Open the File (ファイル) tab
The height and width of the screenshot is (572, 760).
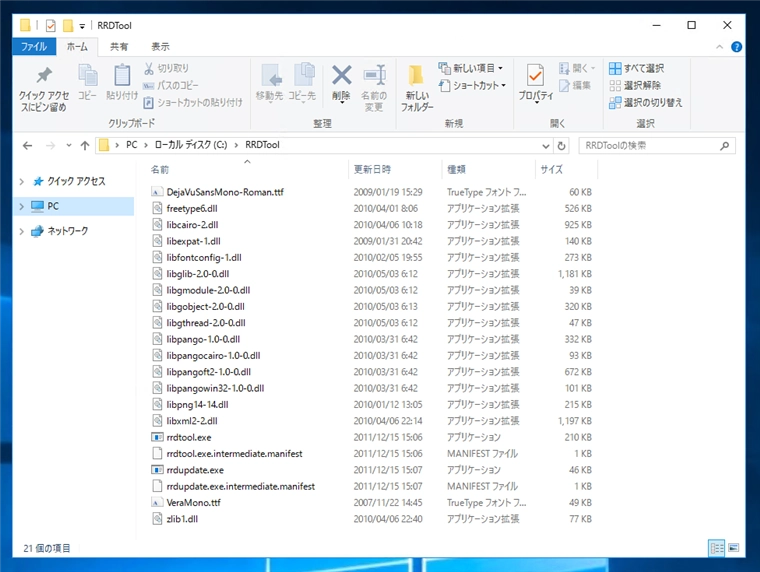coord(34,47)
